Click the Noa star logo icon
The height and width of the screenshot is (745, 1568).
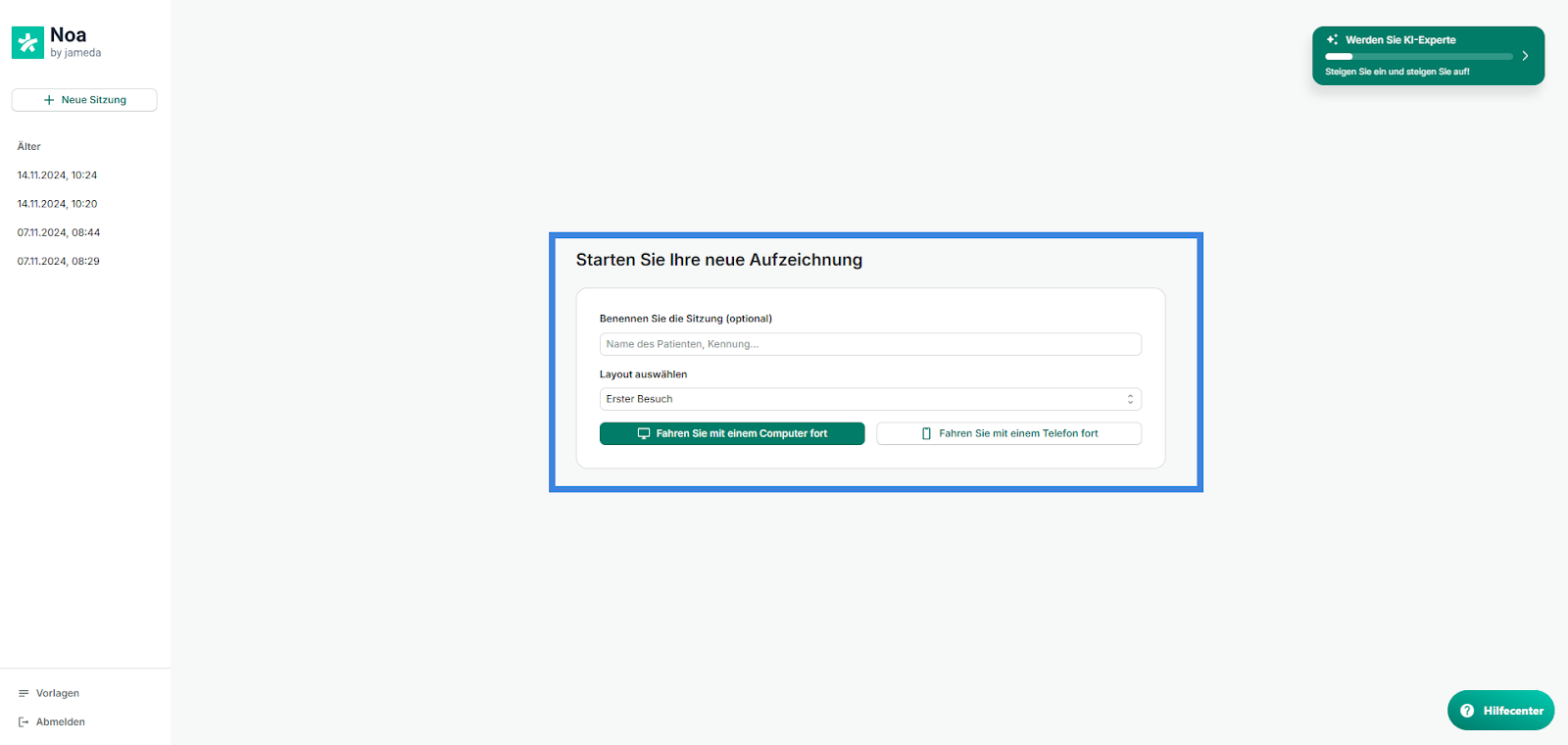click(27, 43)
